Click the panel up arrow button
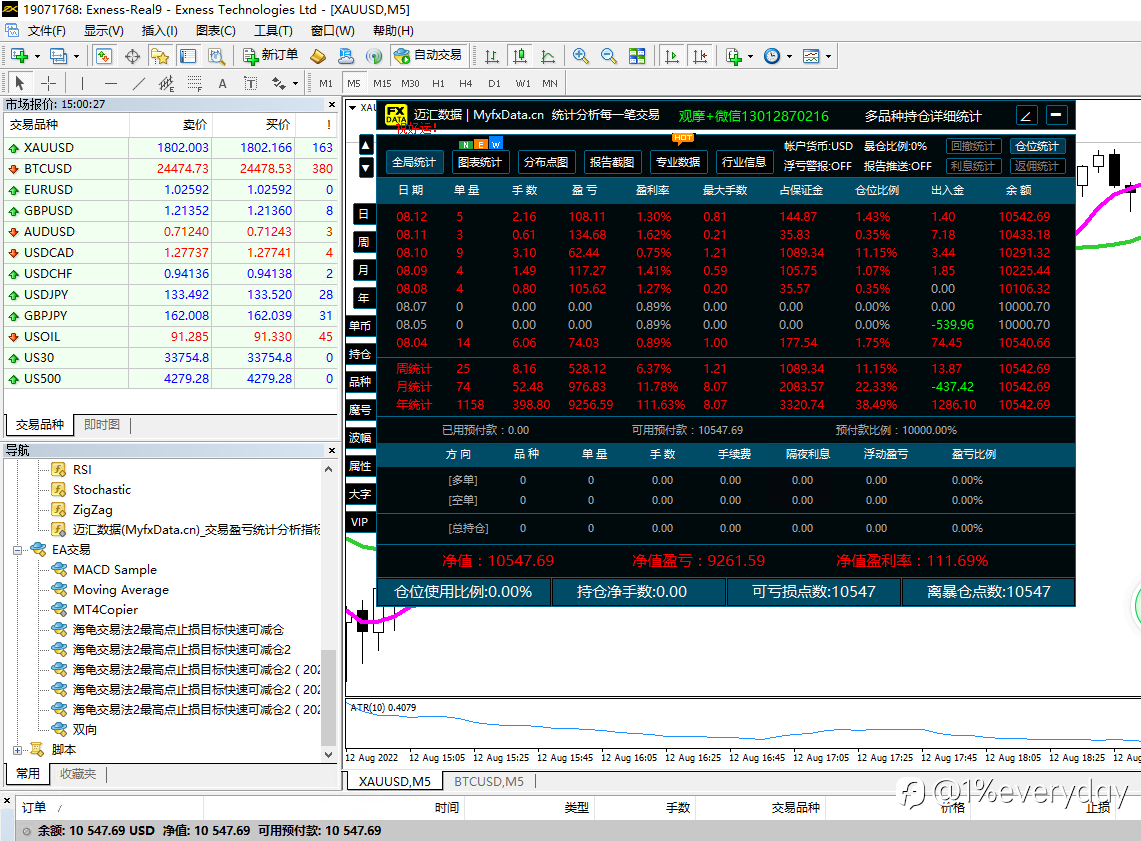Image resolution: width=1141 pixels, height=841 pixels. [x=366, y=145]
